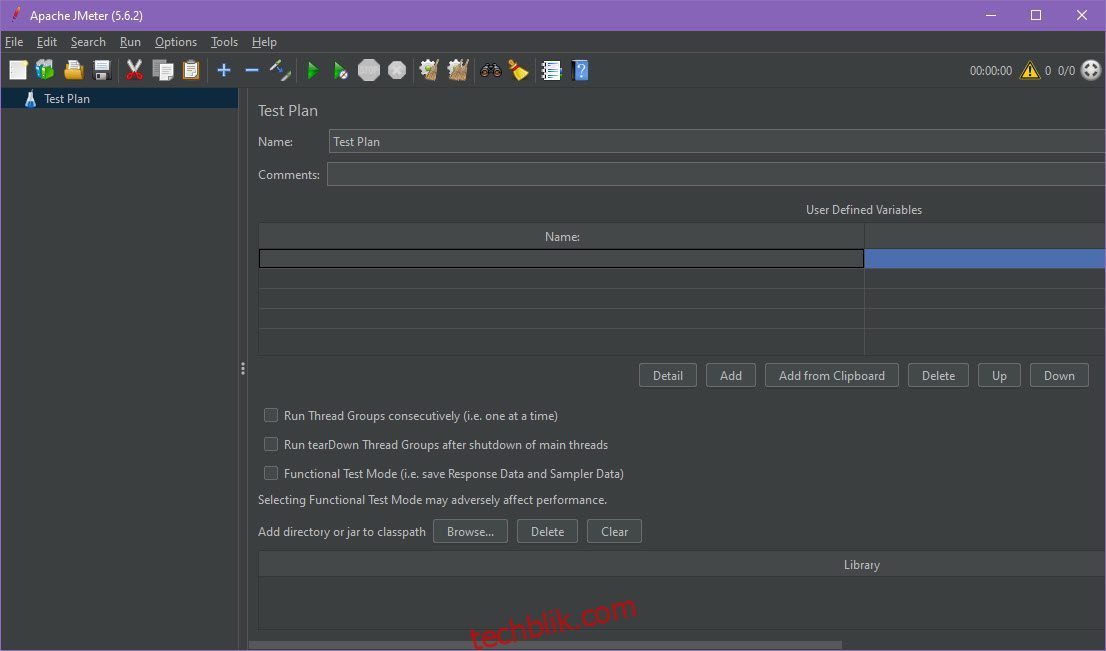This screenshot has height=651, width=1106.
Task: Open the Options menu
Action: tap(176, 42)
